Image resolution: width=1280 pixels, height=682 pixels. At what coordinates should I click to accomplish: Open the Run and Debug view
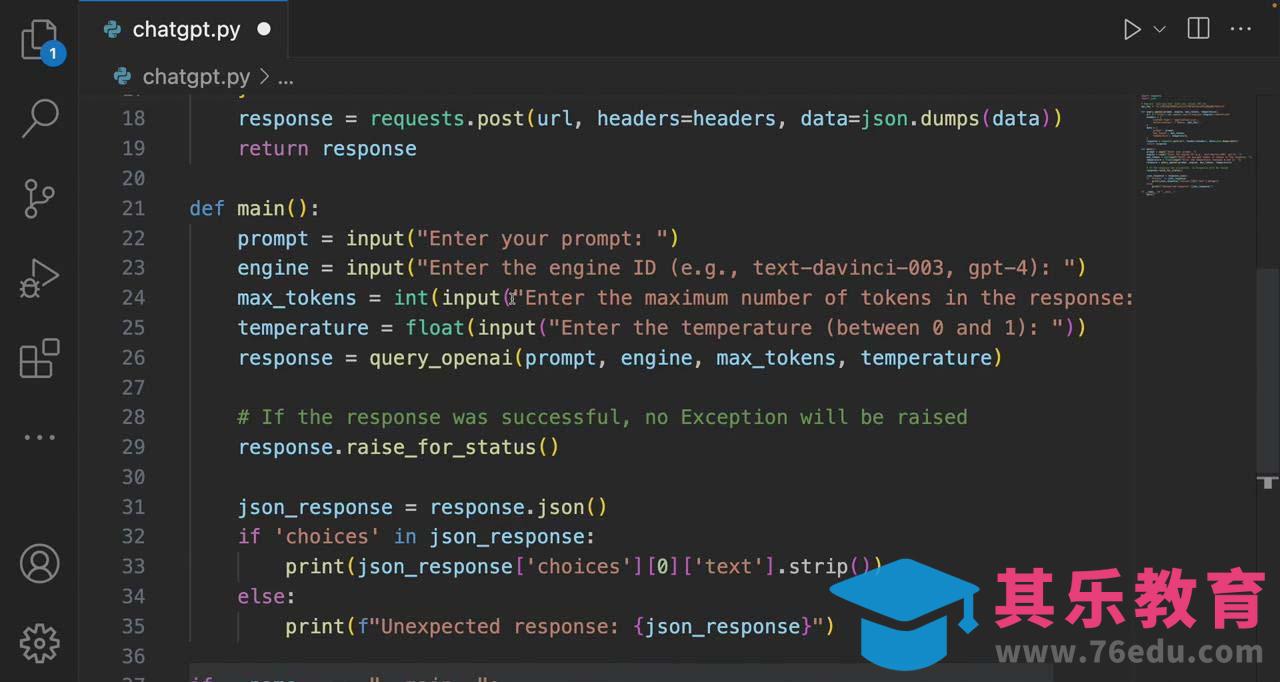click(x=40, y=279)
